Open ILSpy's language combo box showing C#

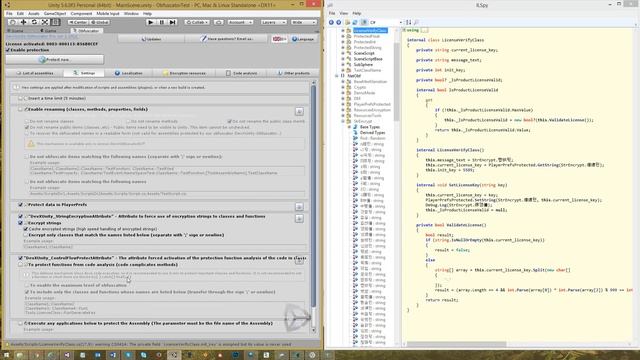pos(386,22)
